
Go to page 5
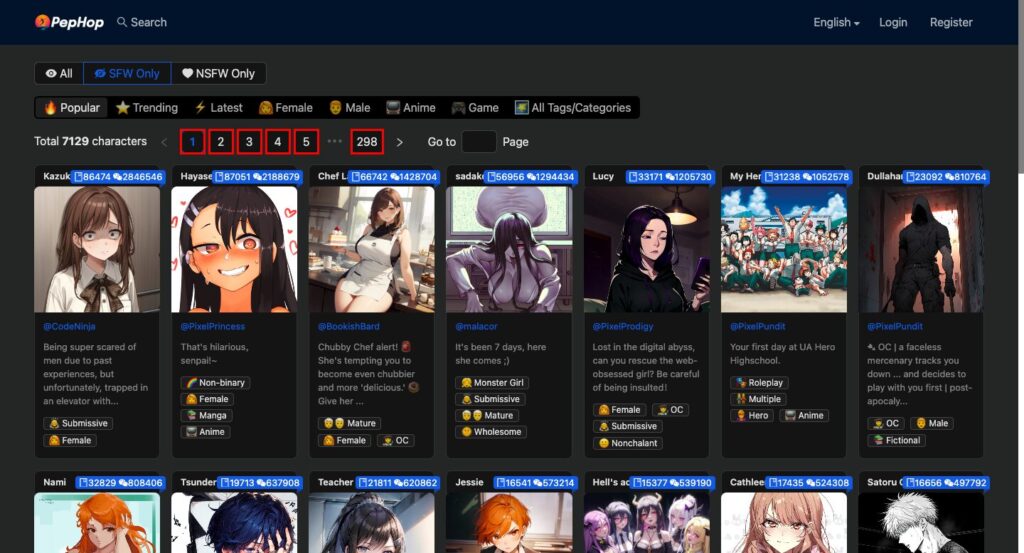(306, 142)
